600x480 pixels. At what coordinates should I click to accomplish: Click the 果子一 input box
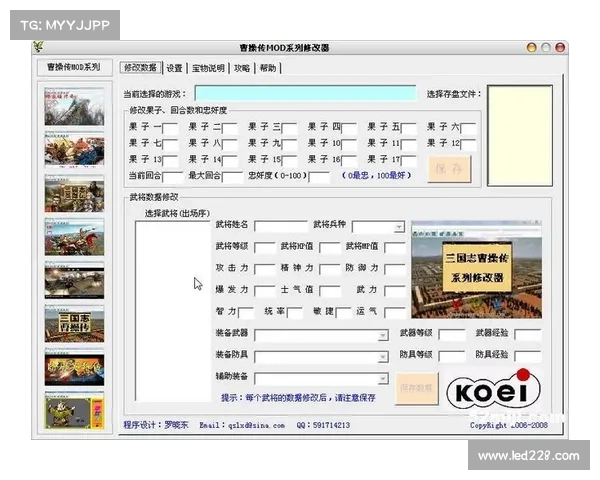170,128
